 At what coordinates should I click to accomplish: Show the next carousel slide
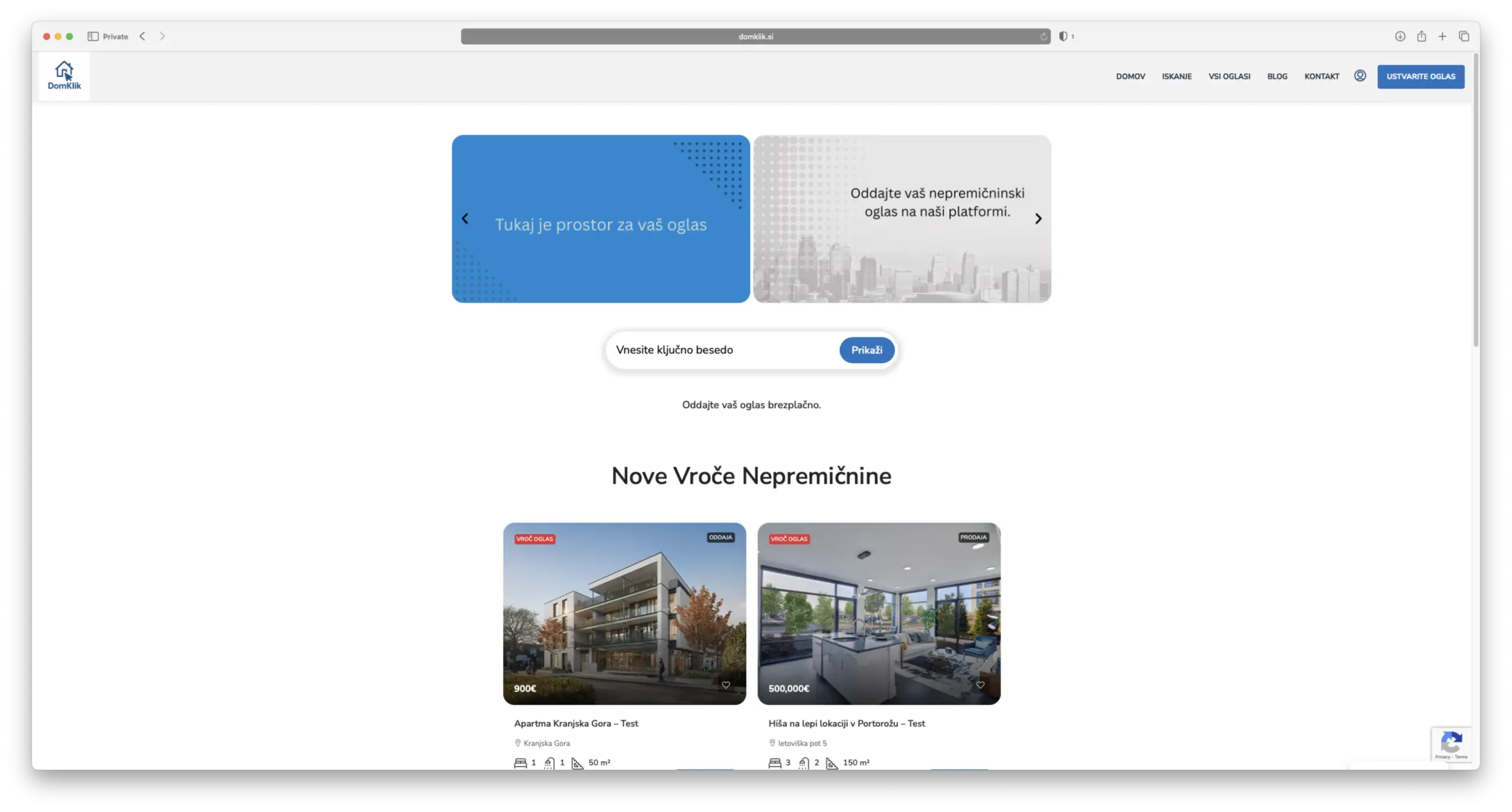point(1038,219)
